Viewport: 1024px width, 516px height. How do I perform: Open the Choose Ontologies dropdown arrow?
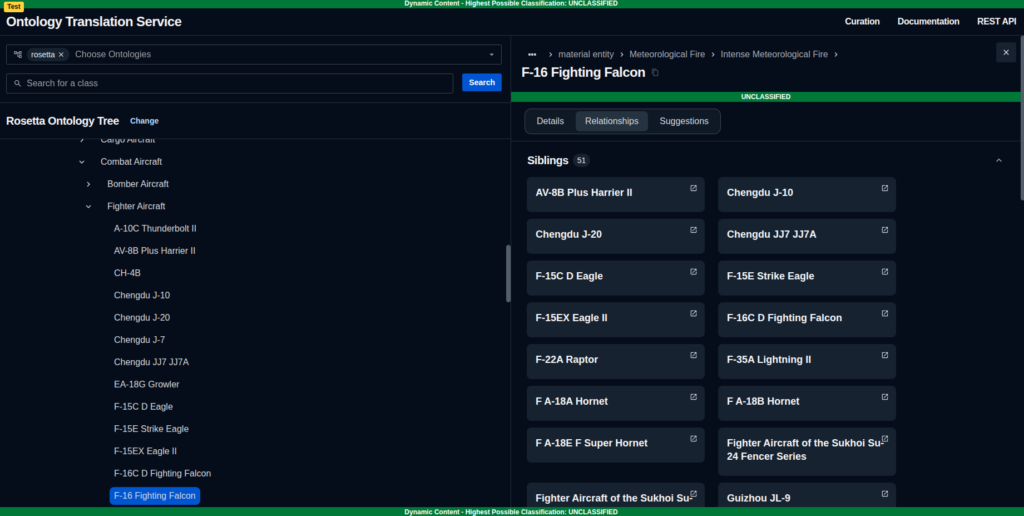[x=492, y=54]
